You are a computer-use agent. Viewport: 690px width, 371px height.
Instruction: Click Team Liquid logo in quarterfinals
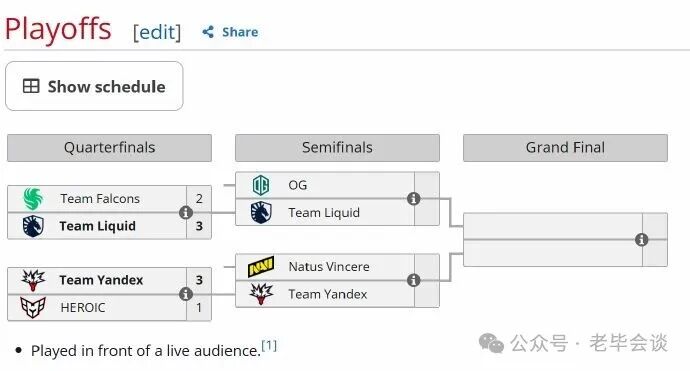(x=33, y=226)
